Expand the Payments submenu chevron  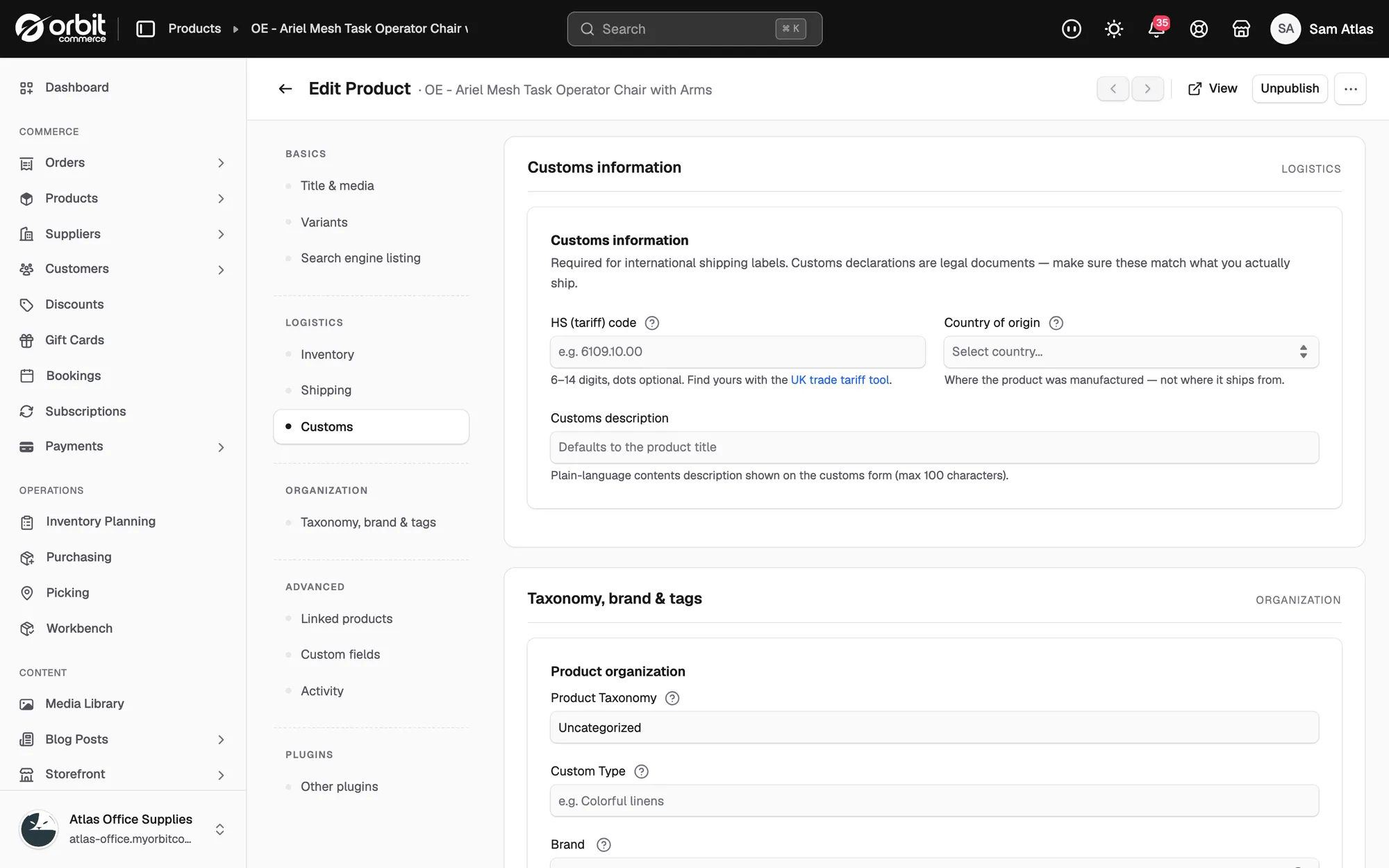coord(221,447)
